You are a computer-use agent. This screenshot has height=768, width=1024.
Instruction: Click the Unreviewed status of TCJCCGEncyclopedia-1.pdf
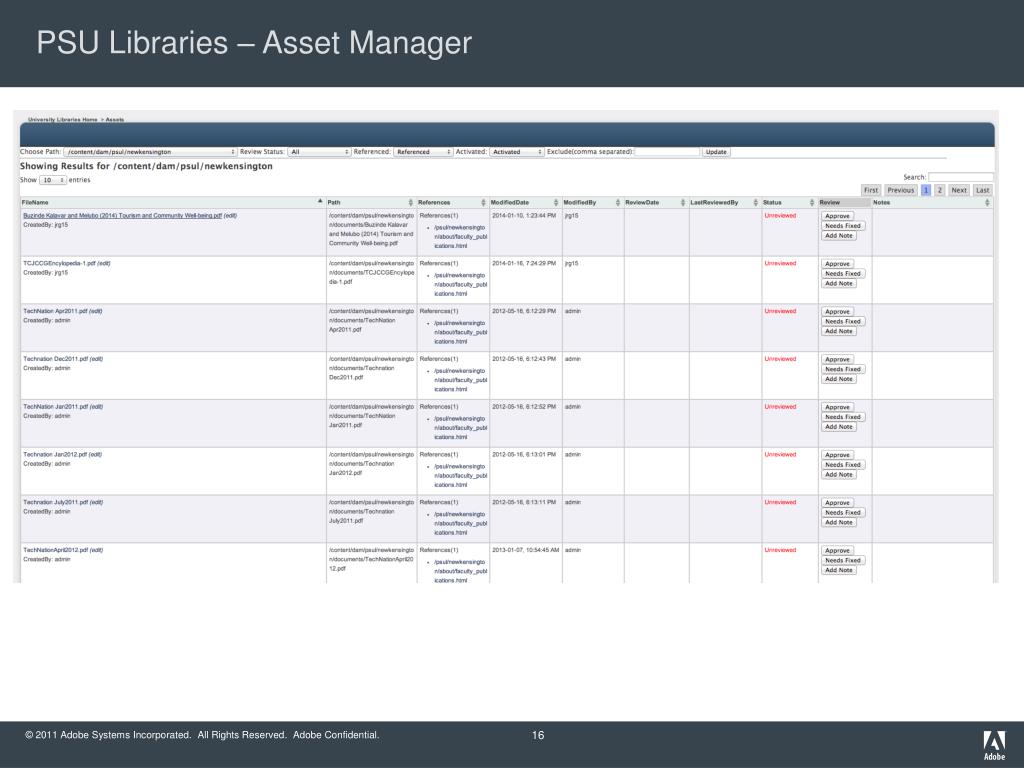click(780, 263)
